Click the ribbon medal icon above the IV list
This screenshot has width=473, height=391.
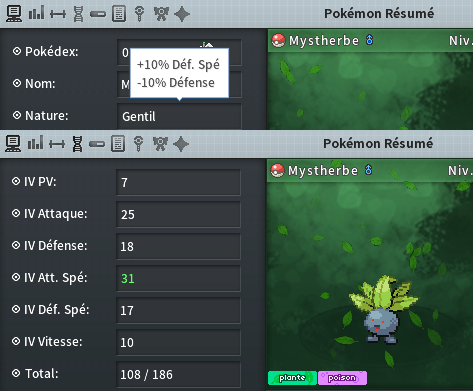(x=160, y=144)
